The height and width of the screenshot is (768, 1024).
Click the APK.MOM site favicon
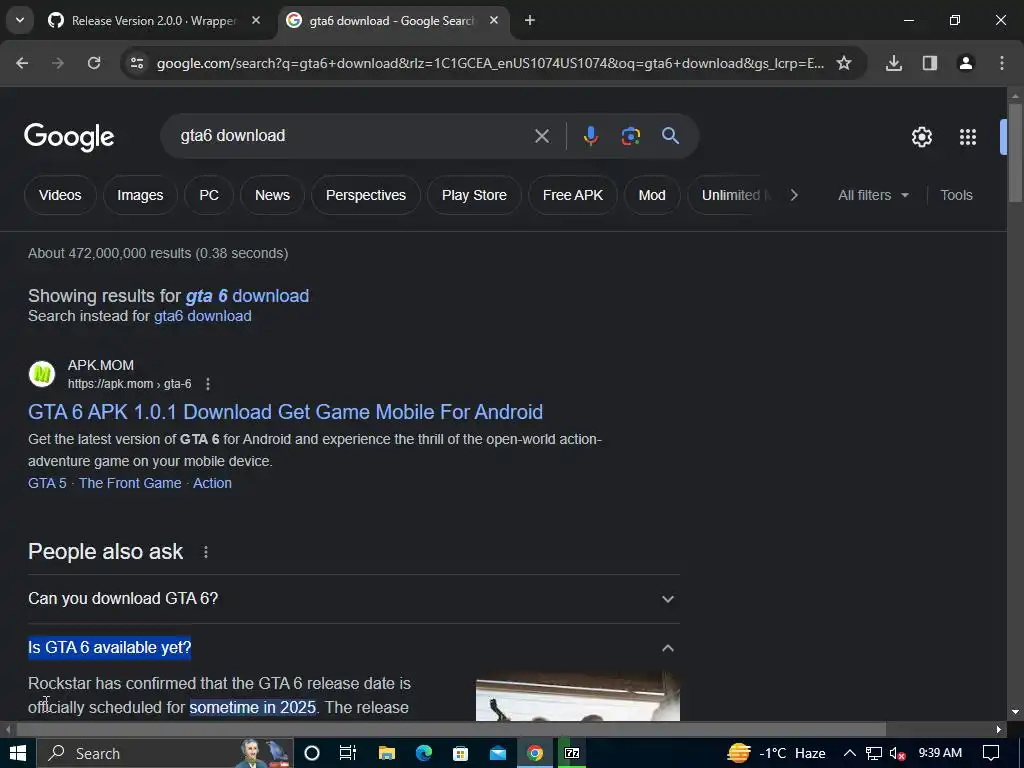pos(42,374)
